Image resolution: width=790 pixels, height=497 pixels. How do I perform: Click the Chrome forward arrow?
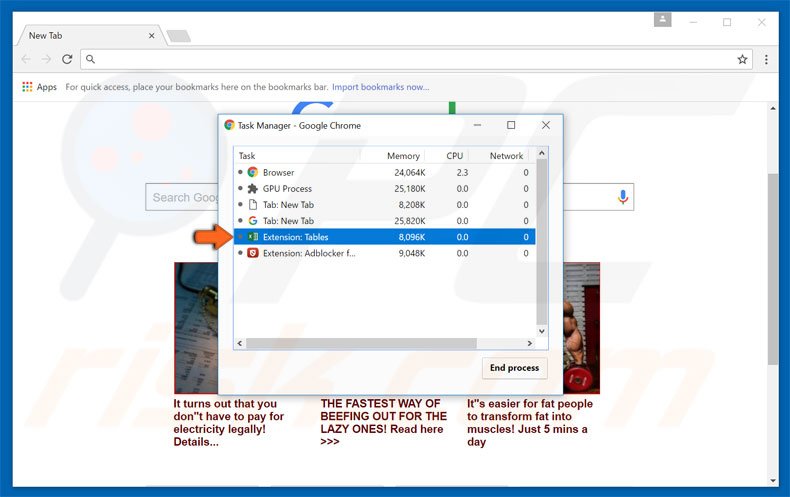[46, 59]
